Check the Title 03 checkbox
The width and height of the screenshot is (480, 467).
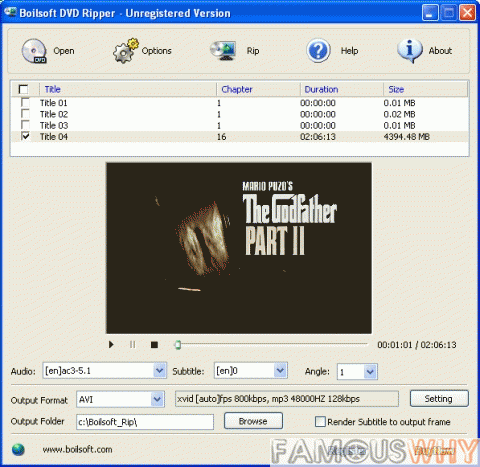(25, 125)
